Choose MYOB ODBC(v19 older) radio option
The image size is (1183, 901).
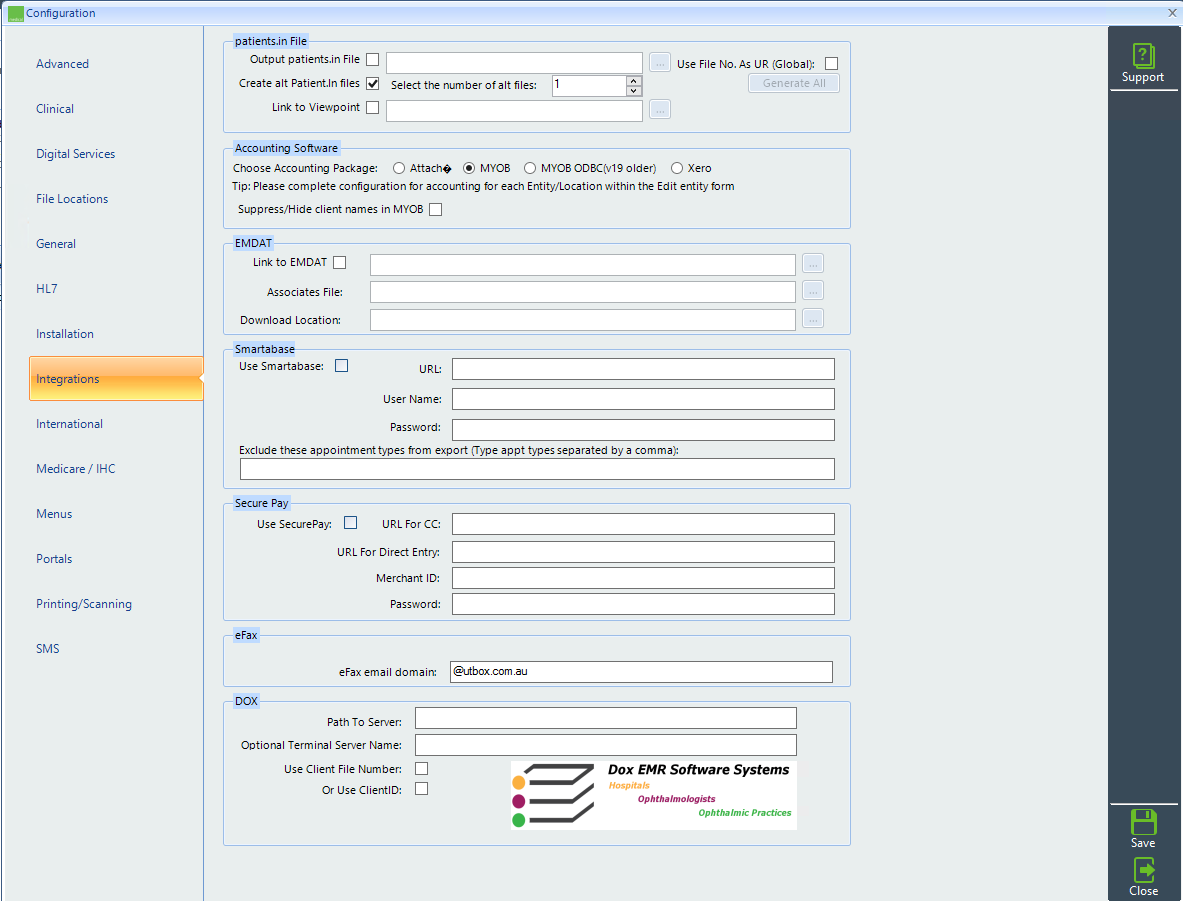point(530,168)
